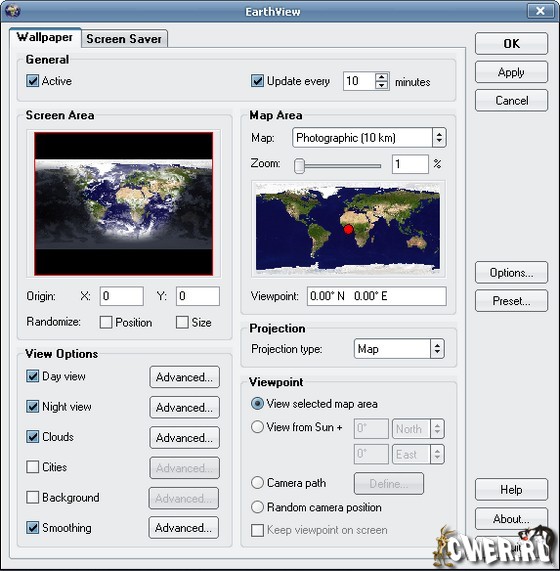
Task: Click the Screen Area Earth preview image
Action: [x=123, y=204]
